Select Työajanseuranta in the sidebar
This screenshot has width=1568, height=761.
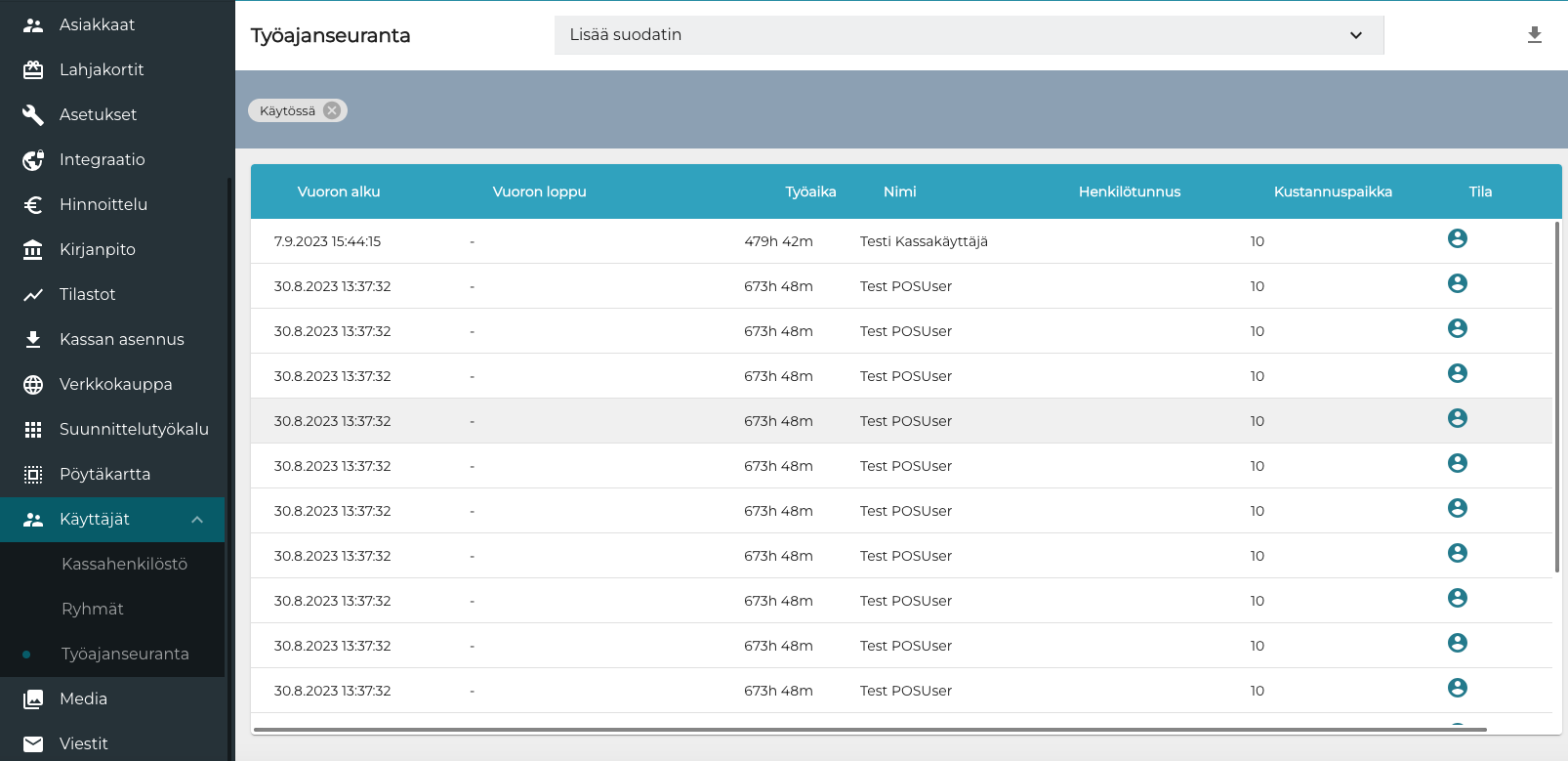125,655
